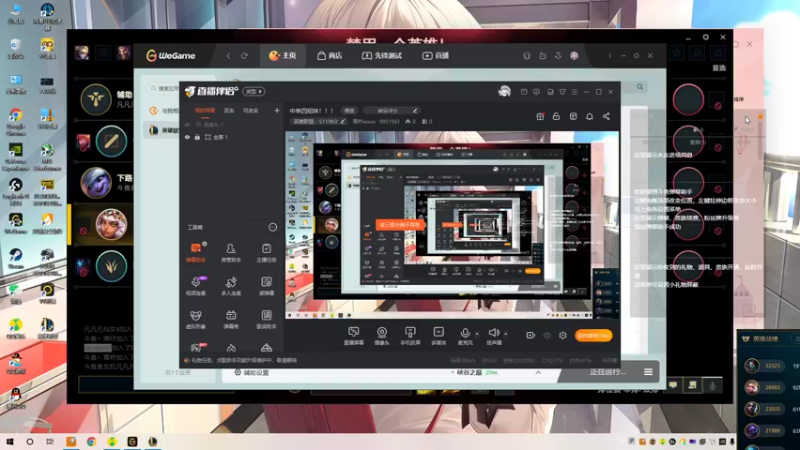
Task: Open microphone dropdown arrow
Action: point(477,334)
